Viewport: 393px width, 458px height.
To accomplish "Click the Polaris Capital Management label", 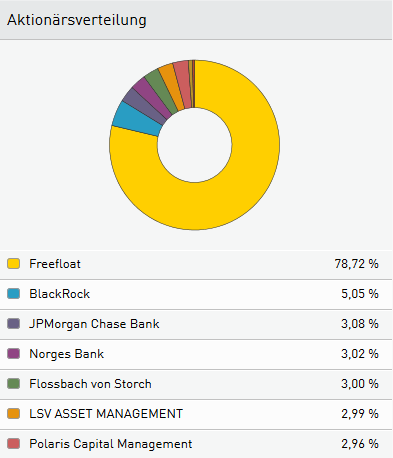I will click(x=111, y=444).
